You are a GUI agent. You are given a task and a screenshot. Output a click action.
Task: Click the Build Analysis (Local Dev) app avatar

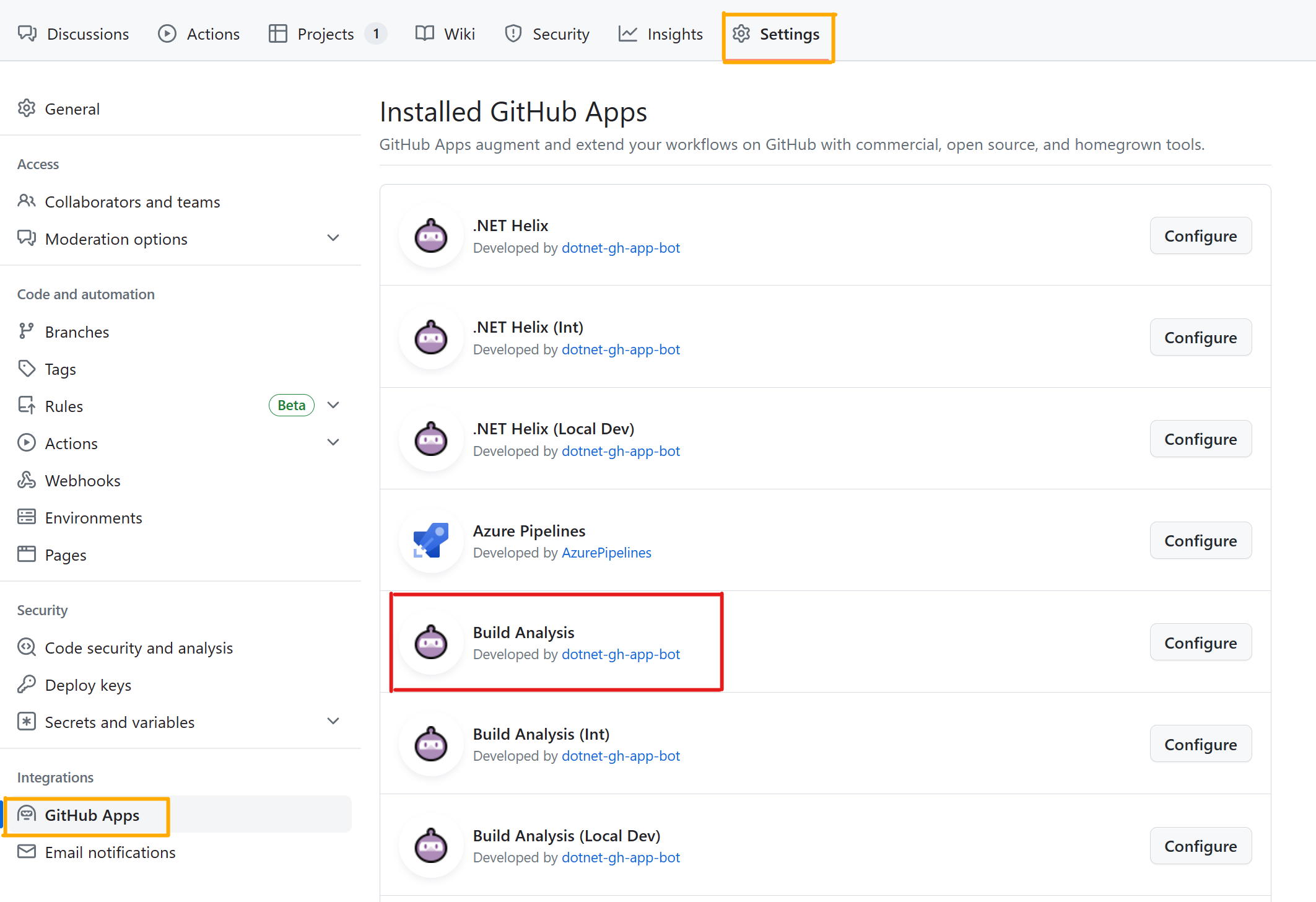[431, 846]
